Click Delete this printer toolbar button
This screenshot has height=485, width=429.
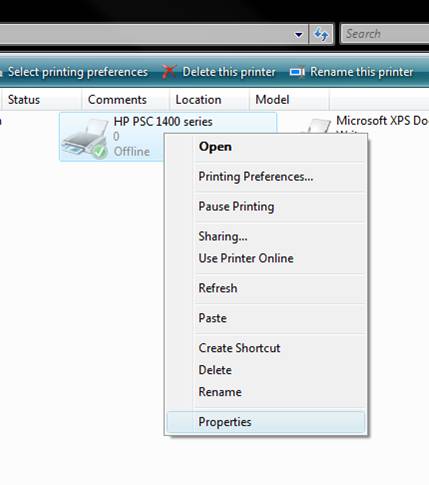(219, 72)
